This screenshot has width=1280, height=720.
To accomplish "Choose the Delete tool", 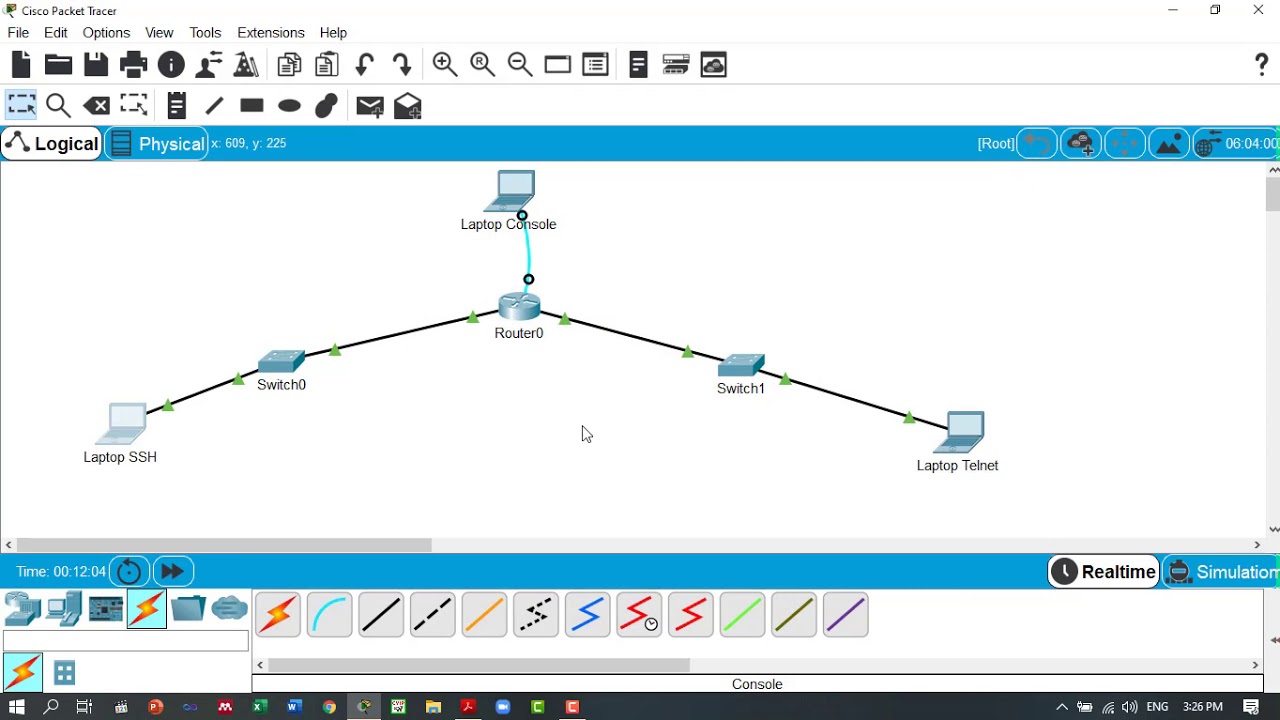I will tap(96, 105).
